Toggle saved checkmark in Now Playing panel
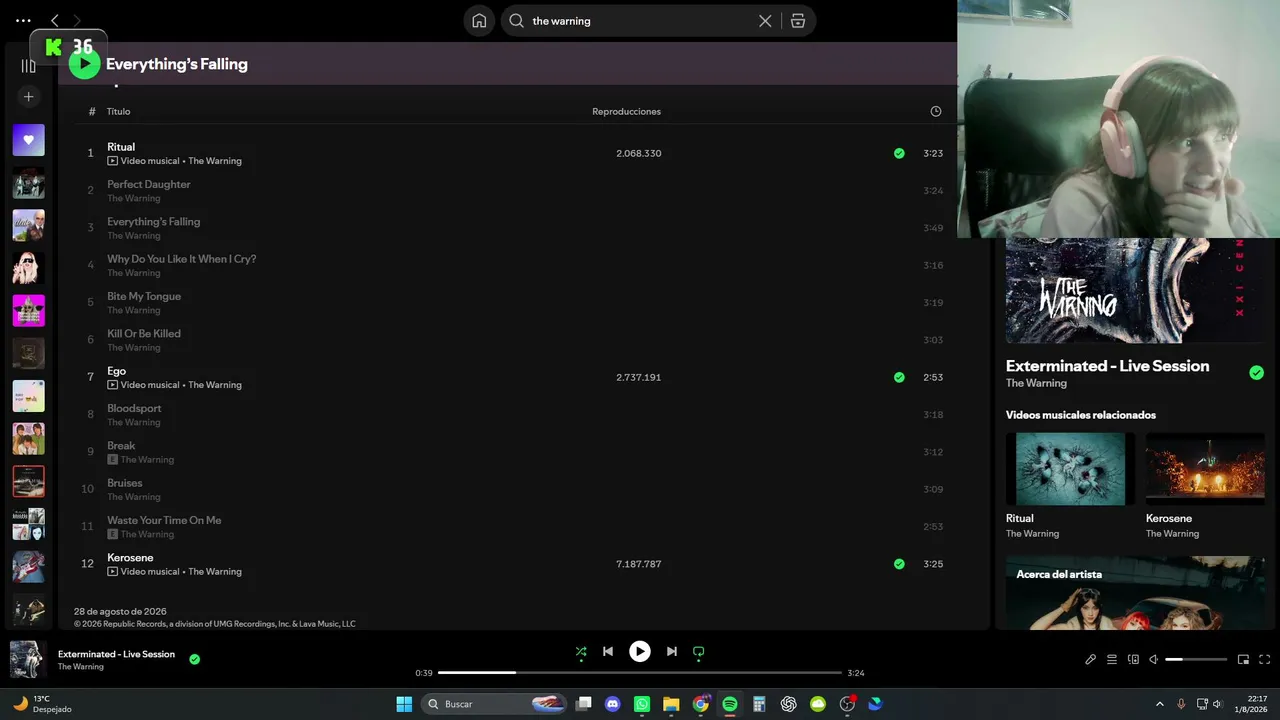 click(1256, 373)
